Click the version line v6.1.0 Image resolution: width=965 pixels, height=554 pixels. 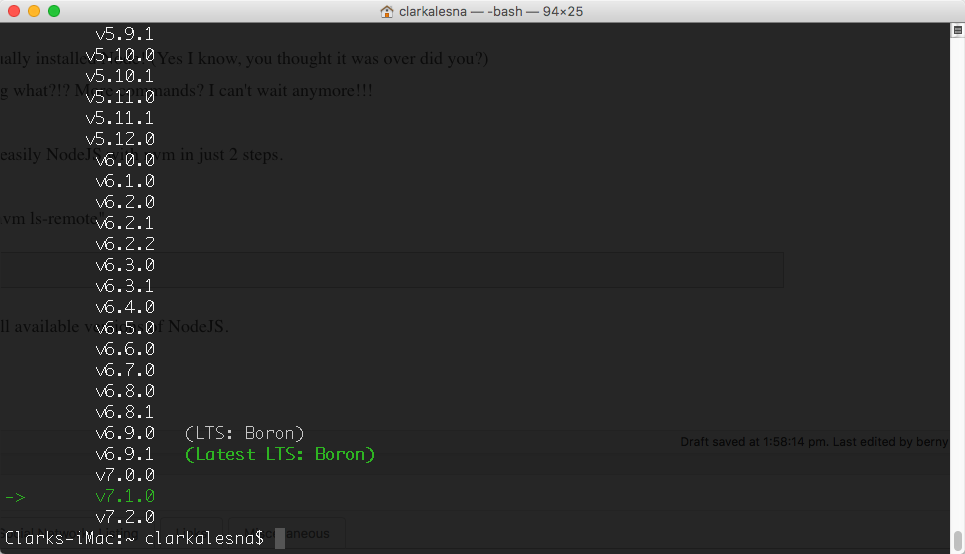(124, 181)
